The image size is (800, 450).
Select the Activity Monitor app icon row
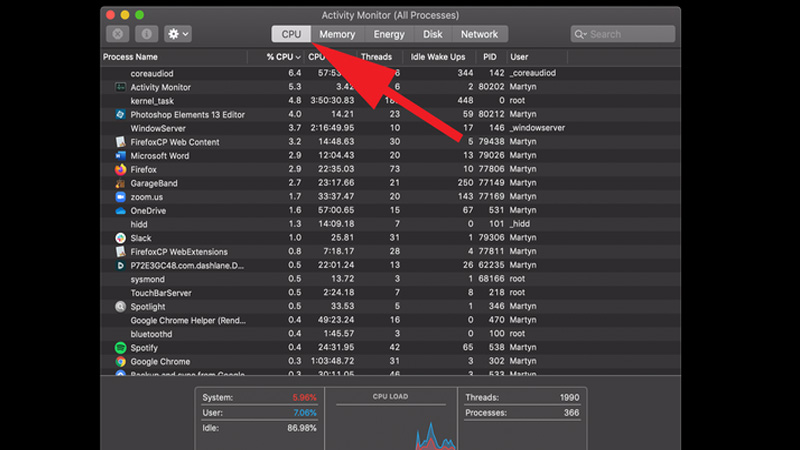tap(120, 87)
